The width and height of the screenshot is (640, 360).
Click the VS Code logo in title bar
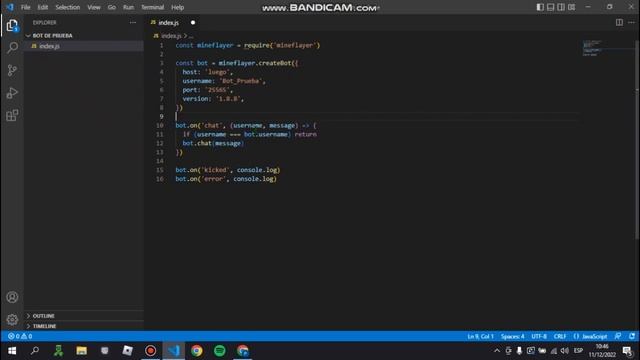click(x=10, y=7)
